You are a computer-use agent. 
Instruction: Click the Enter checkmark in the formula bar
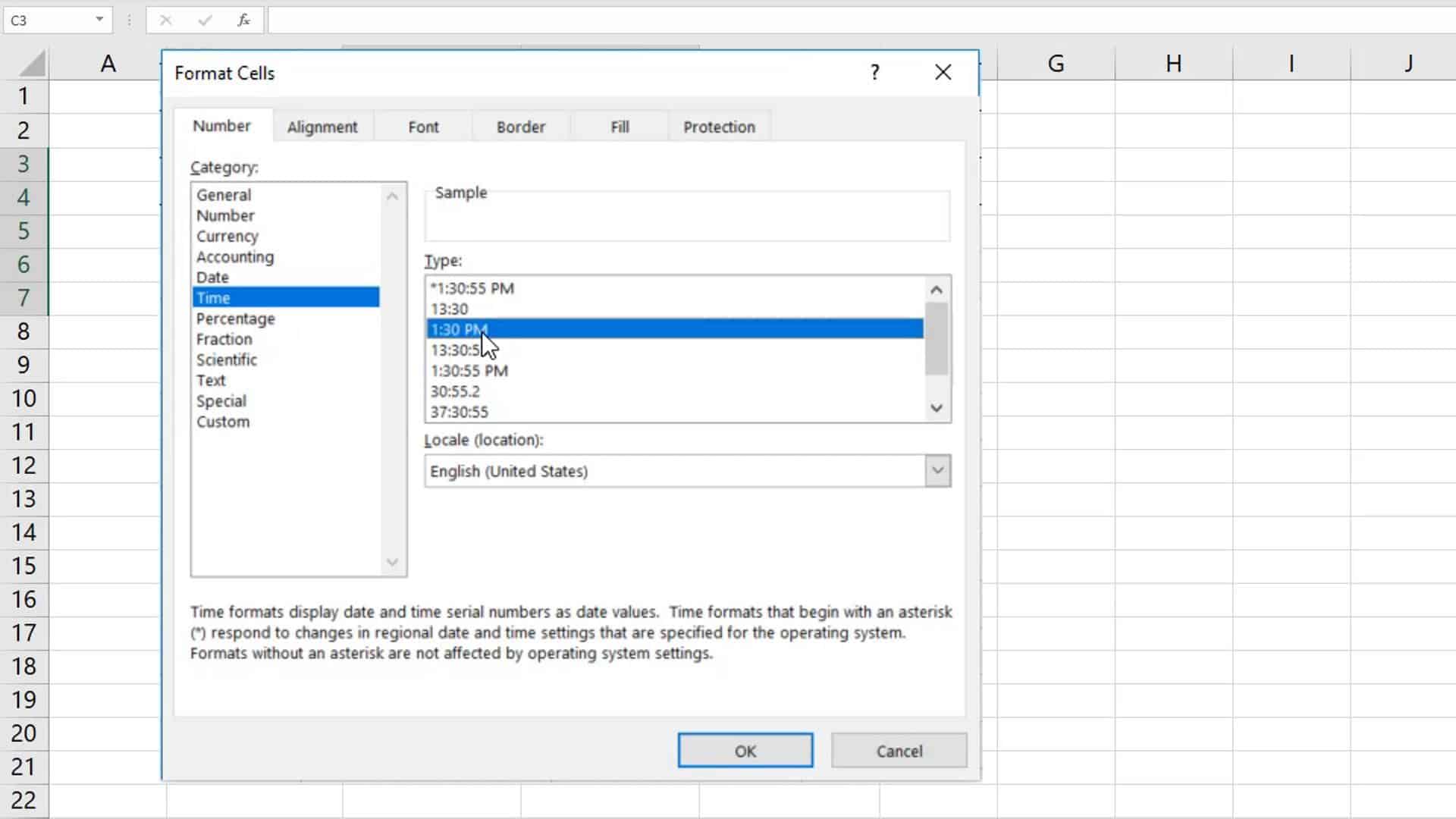[203, 20]
